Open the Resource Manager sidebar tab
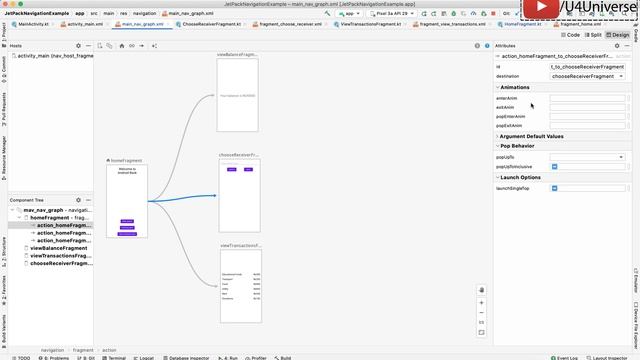The height and width of the screenshot is (360, 640). tap(4, 158)
